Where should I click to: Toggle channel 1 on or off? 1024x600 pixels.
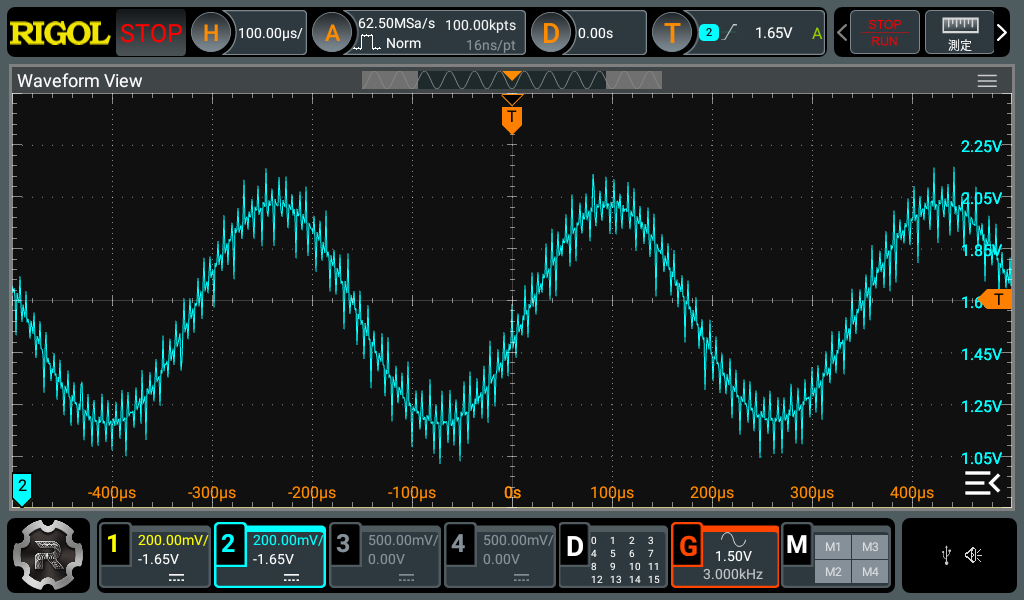click(x=113, y=543)
